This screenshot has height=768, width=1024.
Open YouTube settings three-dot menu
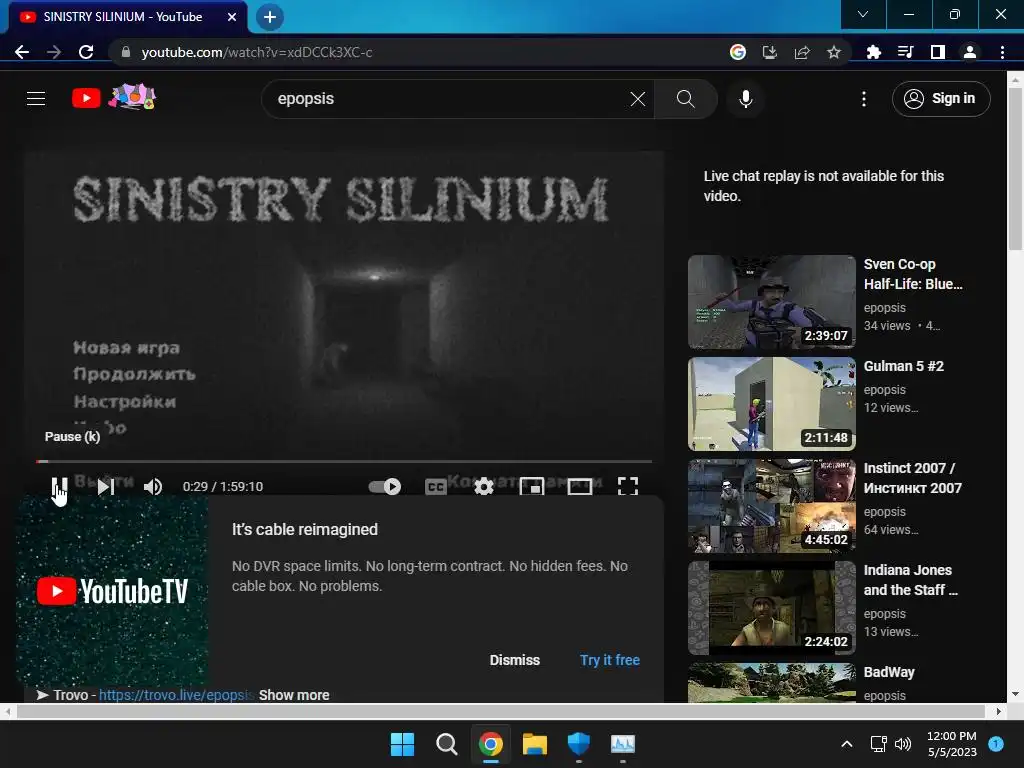pos(864,99)
